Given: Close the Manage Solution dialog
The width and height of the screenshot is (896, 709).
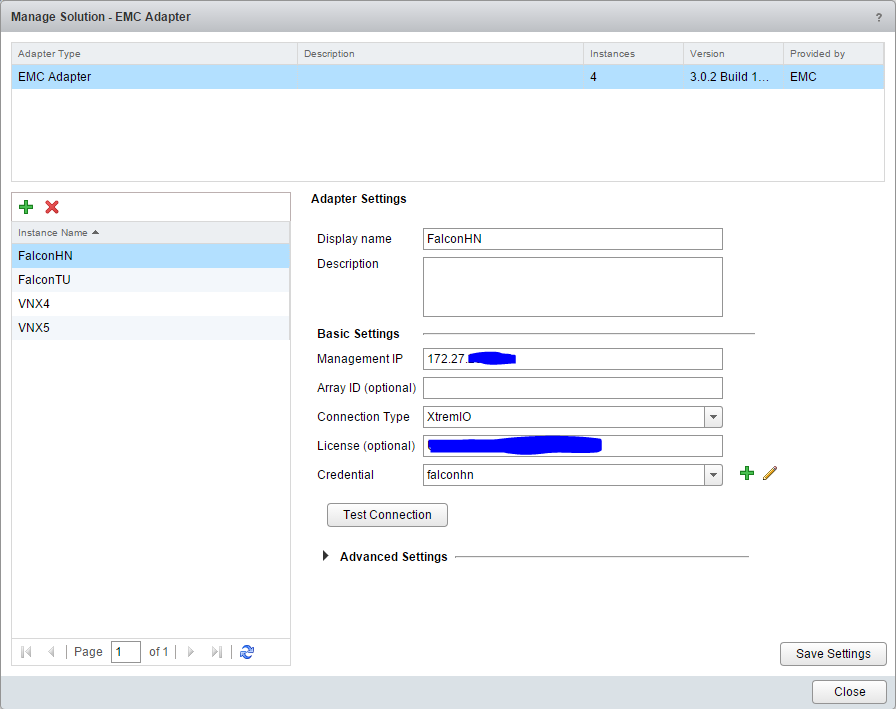Looking at the screenshot, I should tap(849, 692).
